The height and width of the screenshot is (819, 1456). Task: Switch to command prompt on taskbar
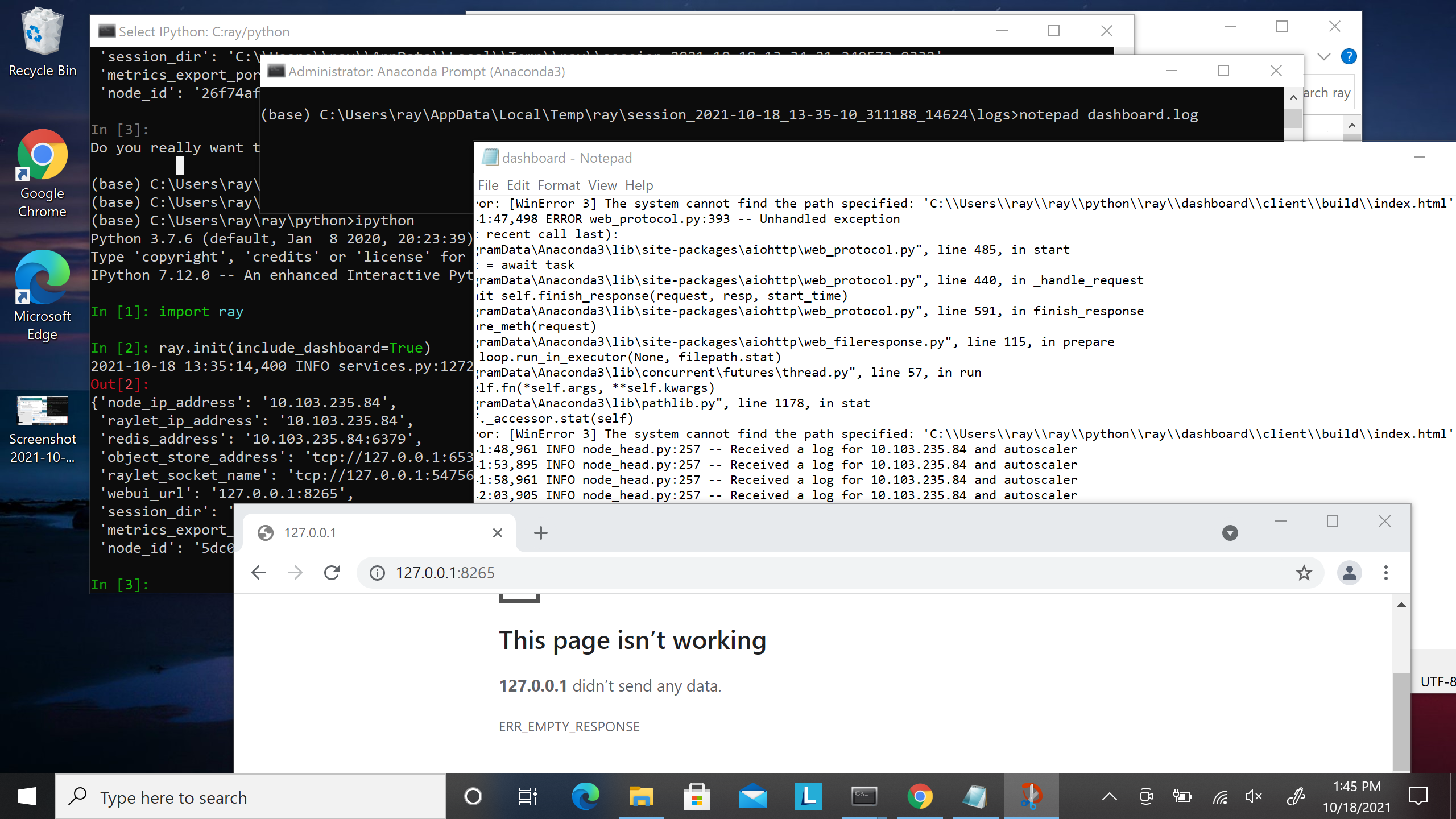coord(864,797)
